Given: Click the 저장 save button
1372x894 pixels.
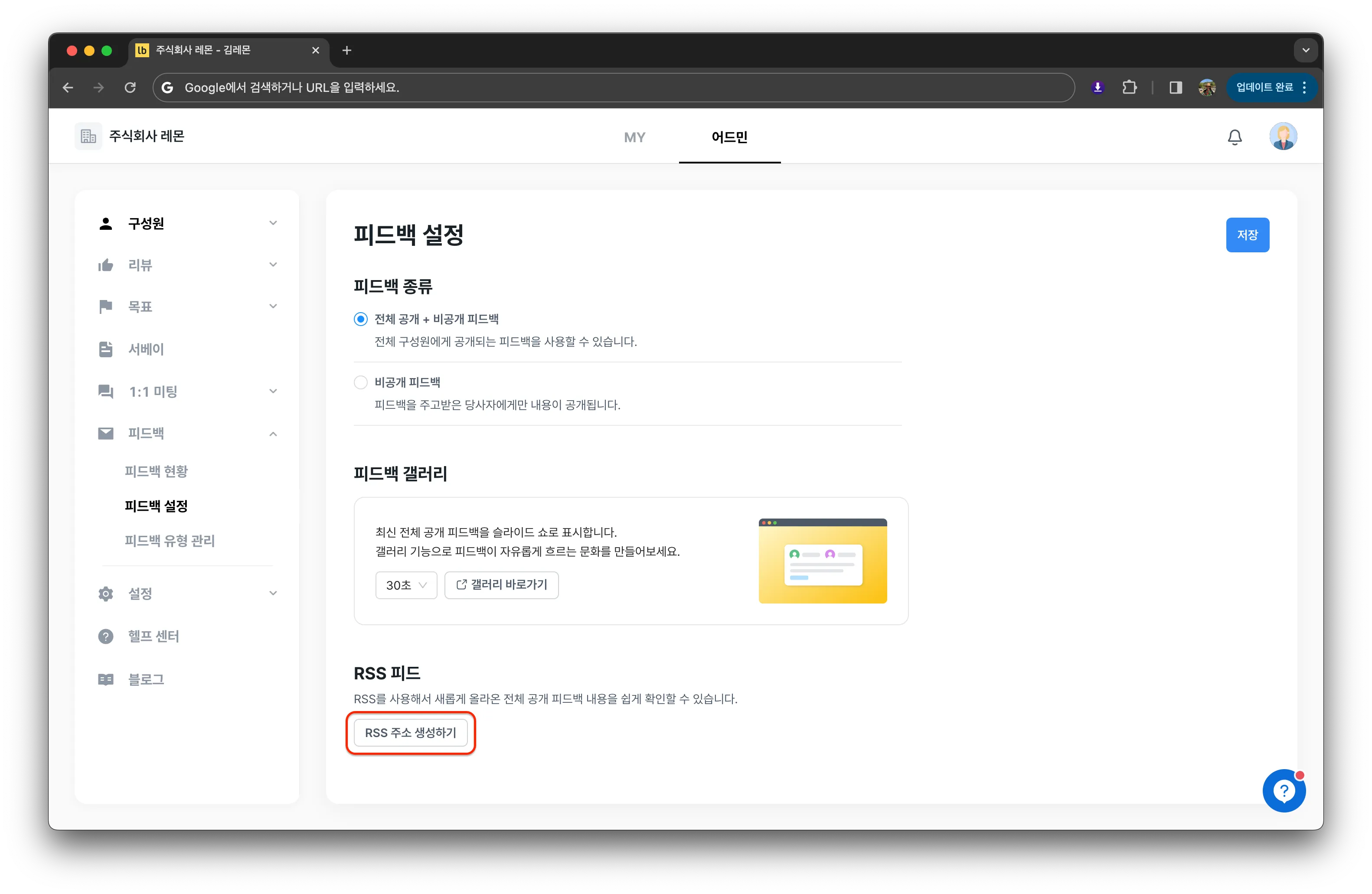Looking at the screenshot, I should click(1248, 235).
